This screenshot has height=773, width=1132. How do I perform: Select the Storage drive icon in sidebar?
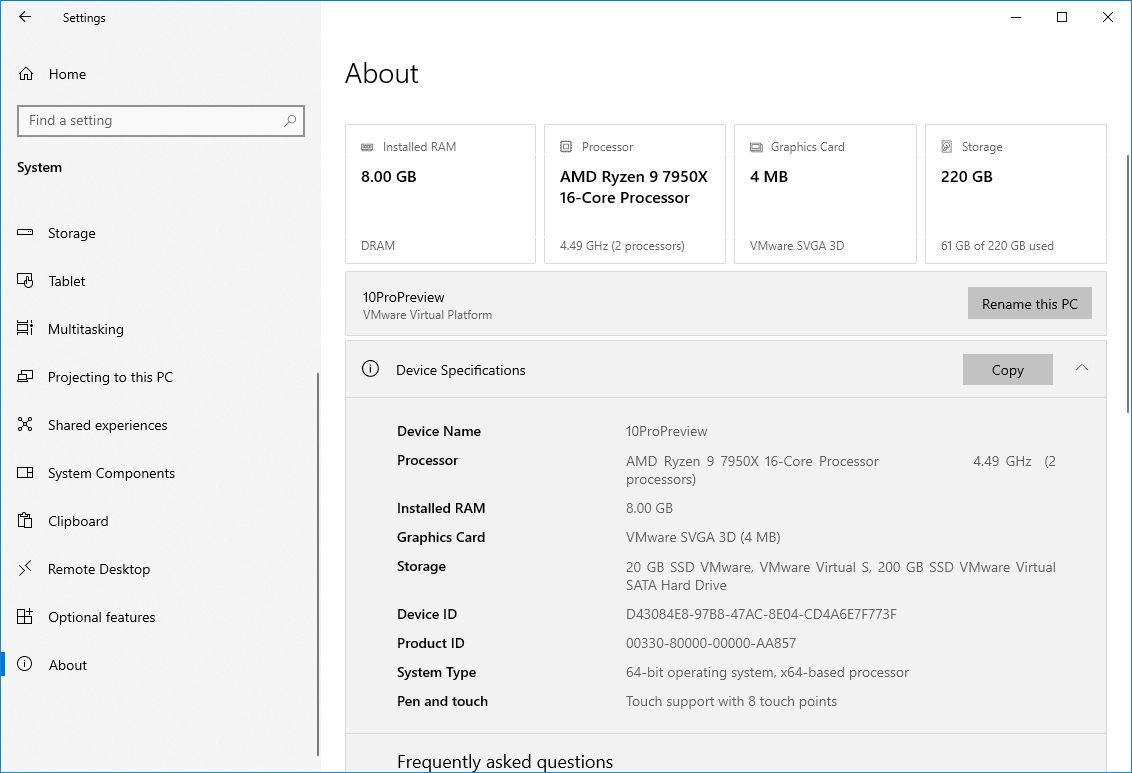tap(25, 232)
